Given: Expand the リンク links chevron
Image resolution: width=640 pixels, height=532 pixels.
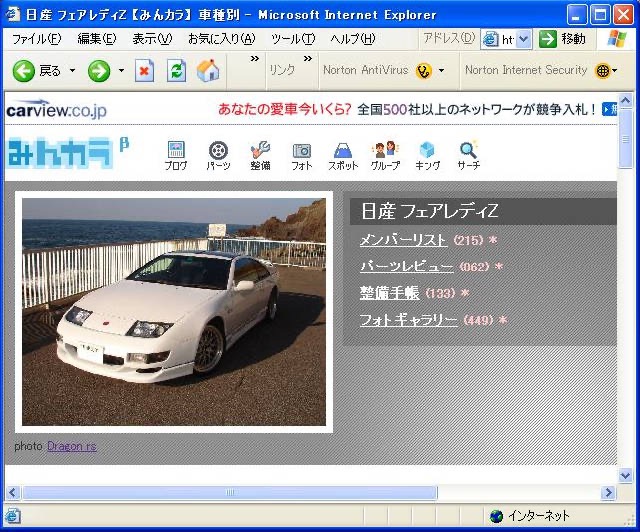Looking at the screenshot, I should [308, 59].
